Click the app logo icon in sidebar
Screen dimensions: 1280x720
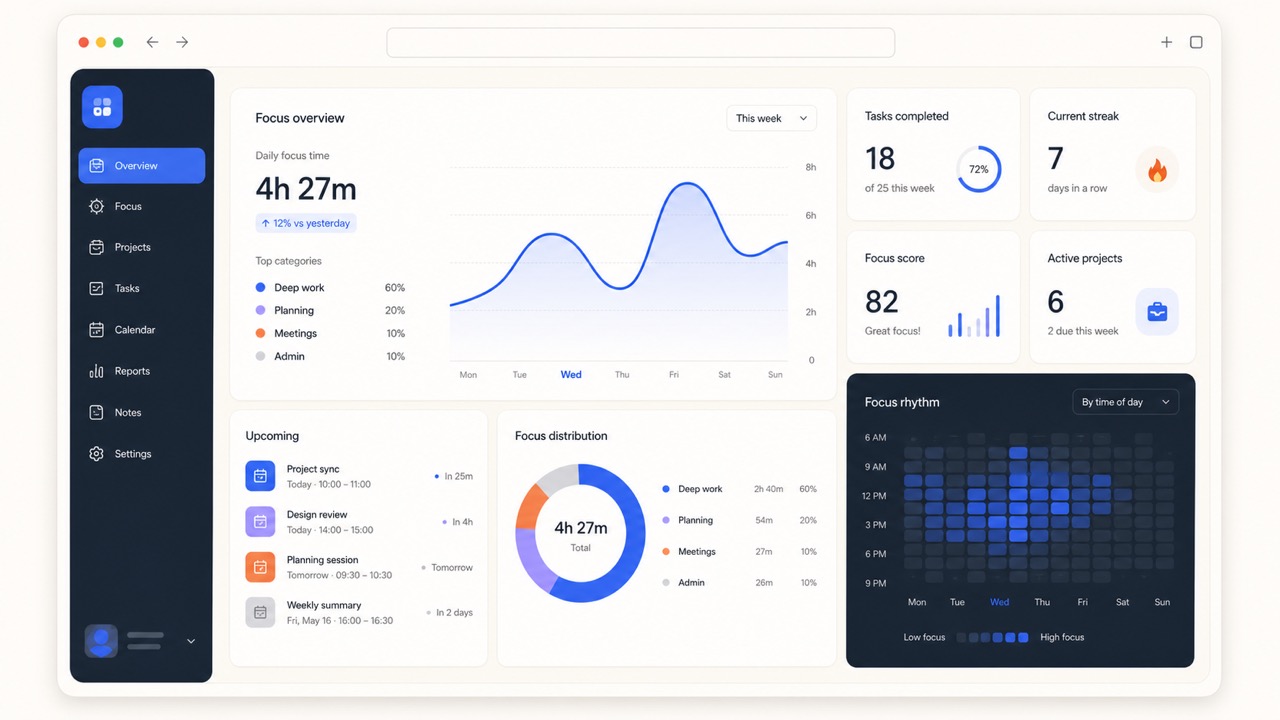tap(102, 107)
